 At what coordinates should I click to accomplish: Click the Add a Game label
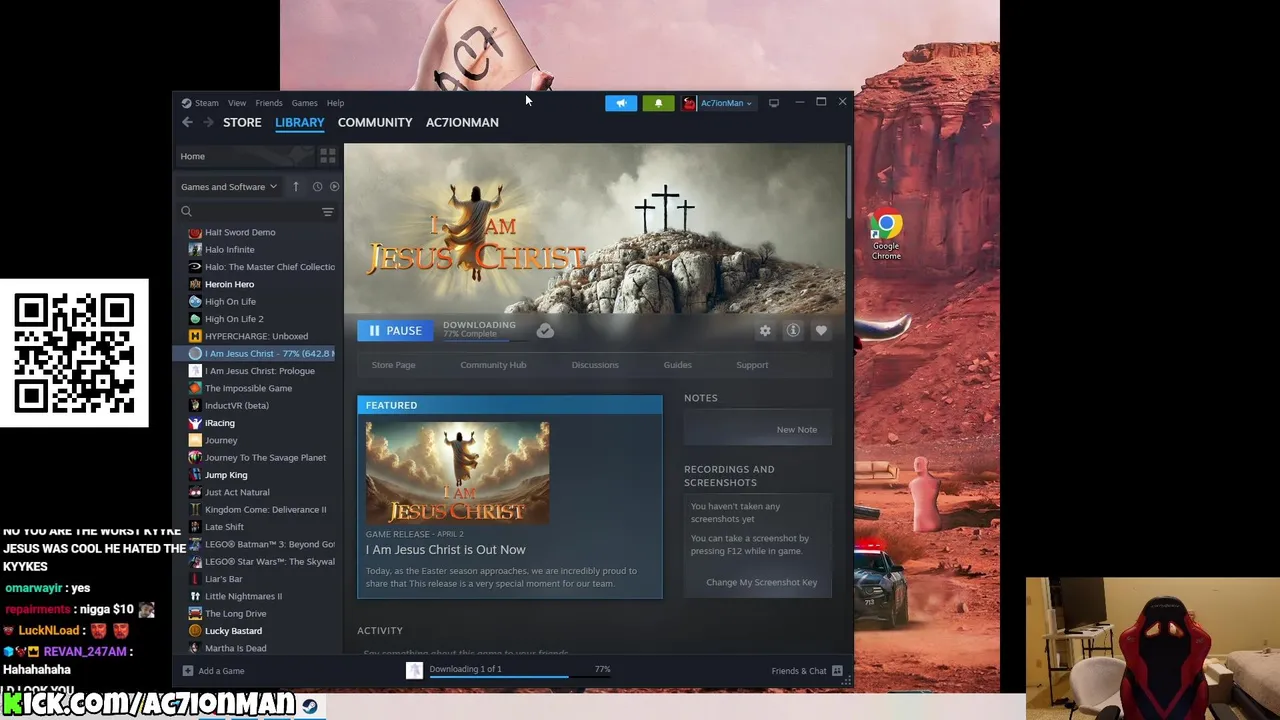tap(221, 671)
